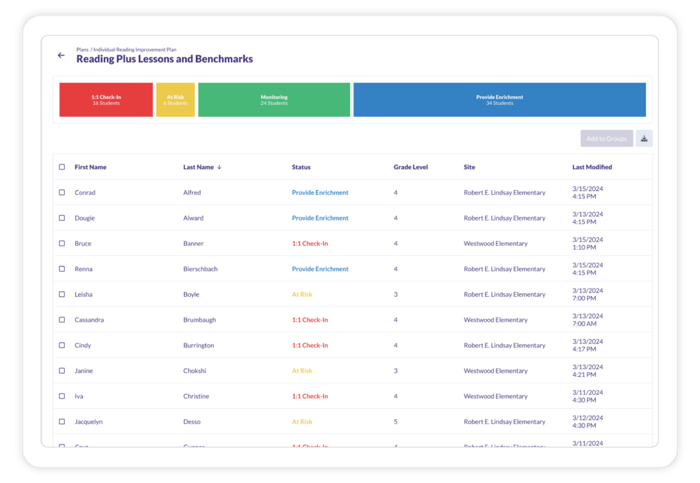Open Renna Bierschbach's Provide Enrichment status
700x483 pixels.
(320, 269)
